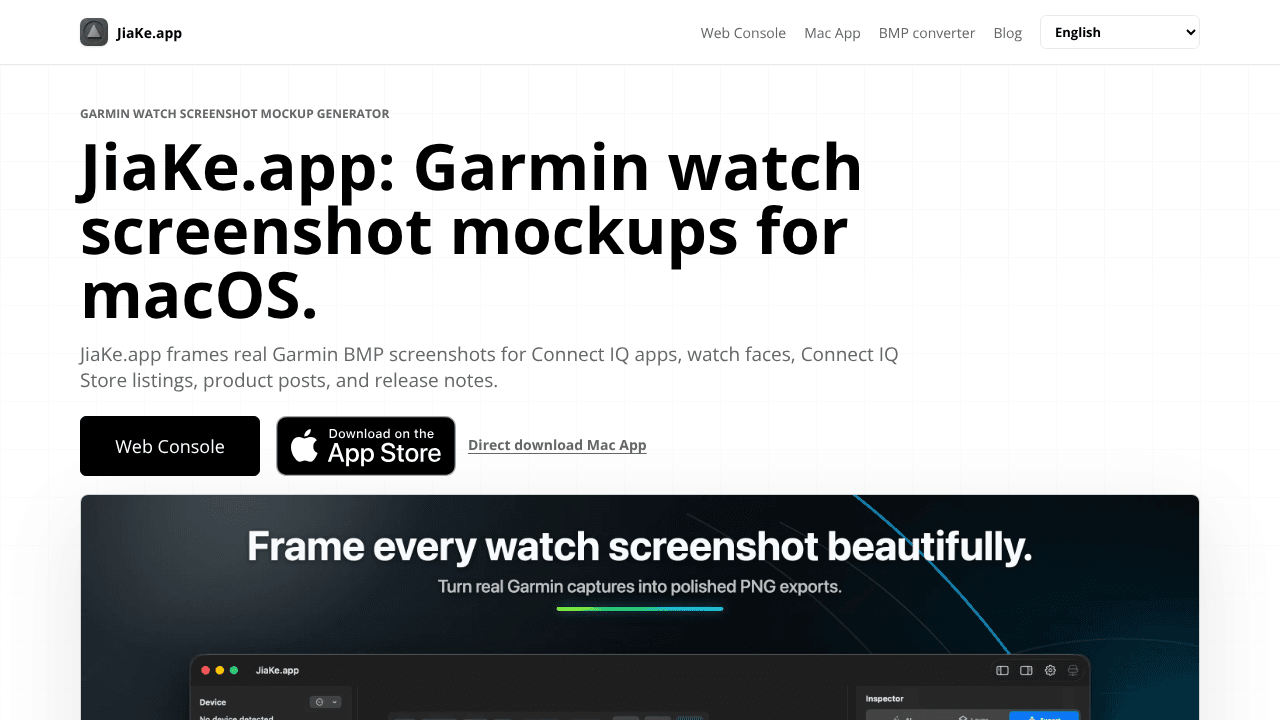Open the BMP converter nav item
Viewport: 1280px width, 720px height.
pyautogui.click(x=927, y=33)
